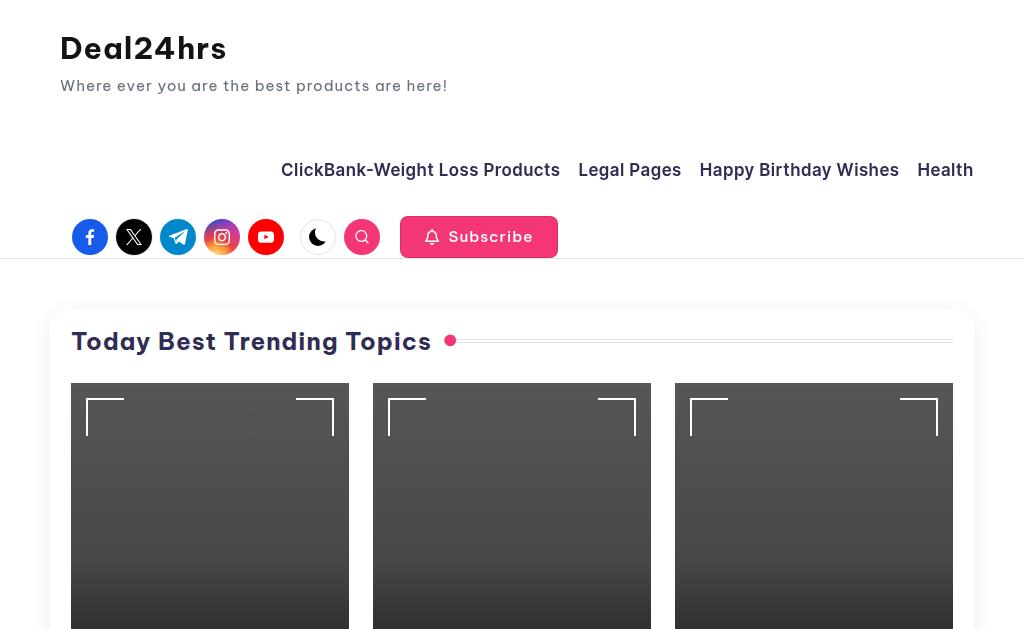Screen dimensions: 1024x629
Task: Open the Legal Pages menu item
Action: [x=630, y=170]
